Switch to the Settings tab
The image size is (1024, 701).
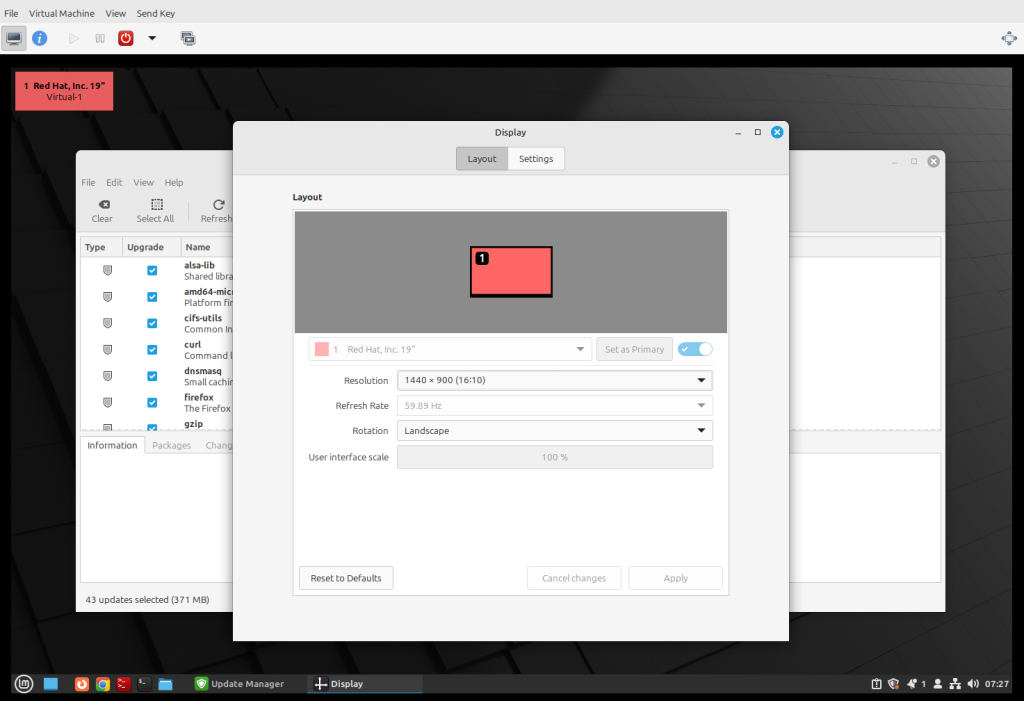point(536,159)
